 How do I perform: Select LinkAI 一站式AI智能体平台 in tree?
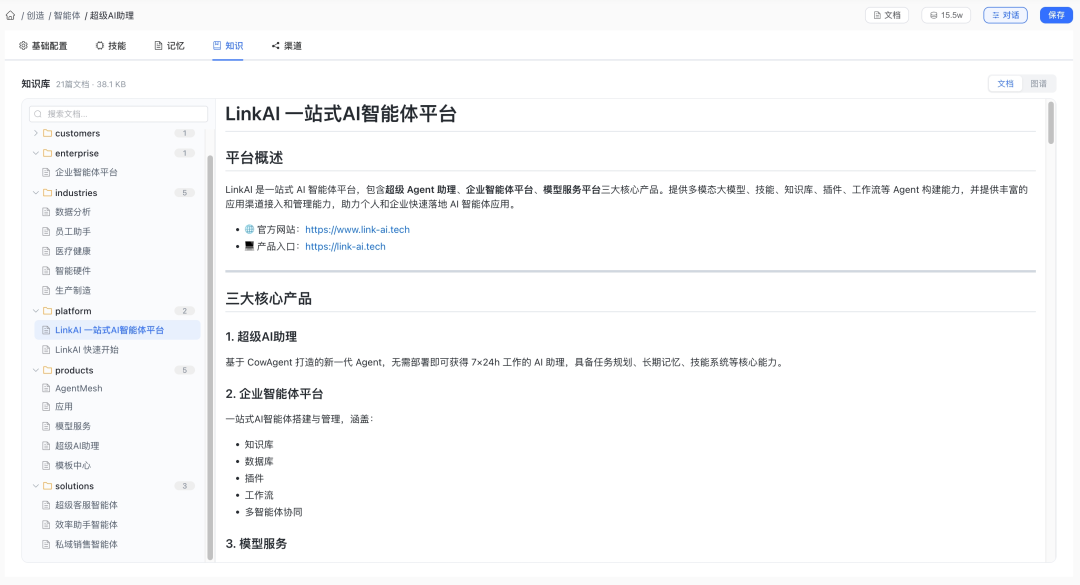[117, 330]
